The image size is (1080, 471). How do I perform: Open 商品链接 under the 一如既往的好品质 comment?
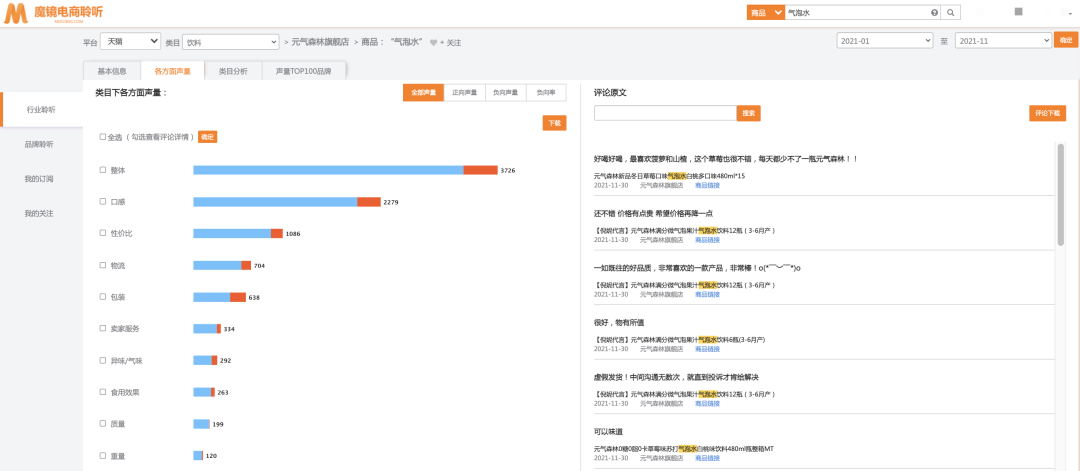[x=707, y=294]
